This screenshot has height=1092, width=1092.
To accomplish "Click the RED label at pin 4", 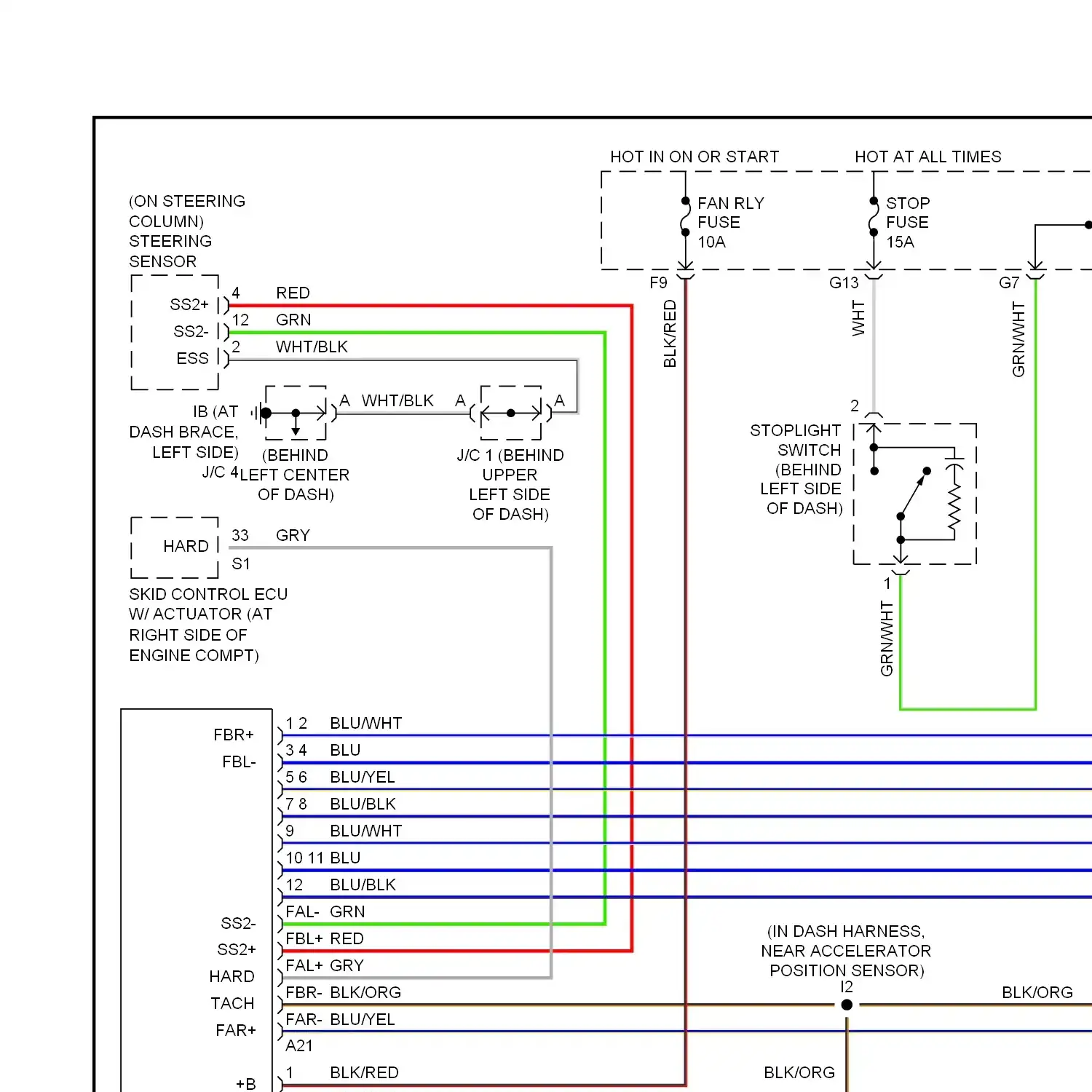I will click(293, 293).
